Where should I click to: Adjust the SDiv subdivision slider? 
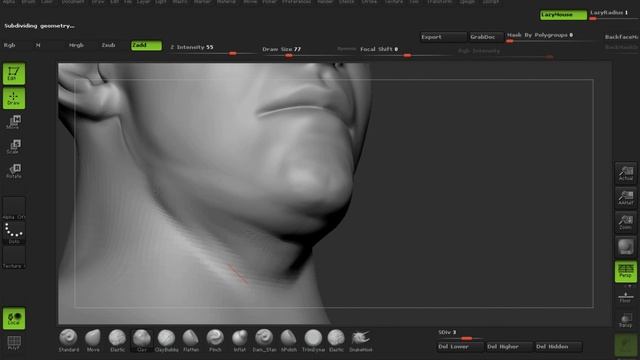pyautogui.click(x=460, y=335)
